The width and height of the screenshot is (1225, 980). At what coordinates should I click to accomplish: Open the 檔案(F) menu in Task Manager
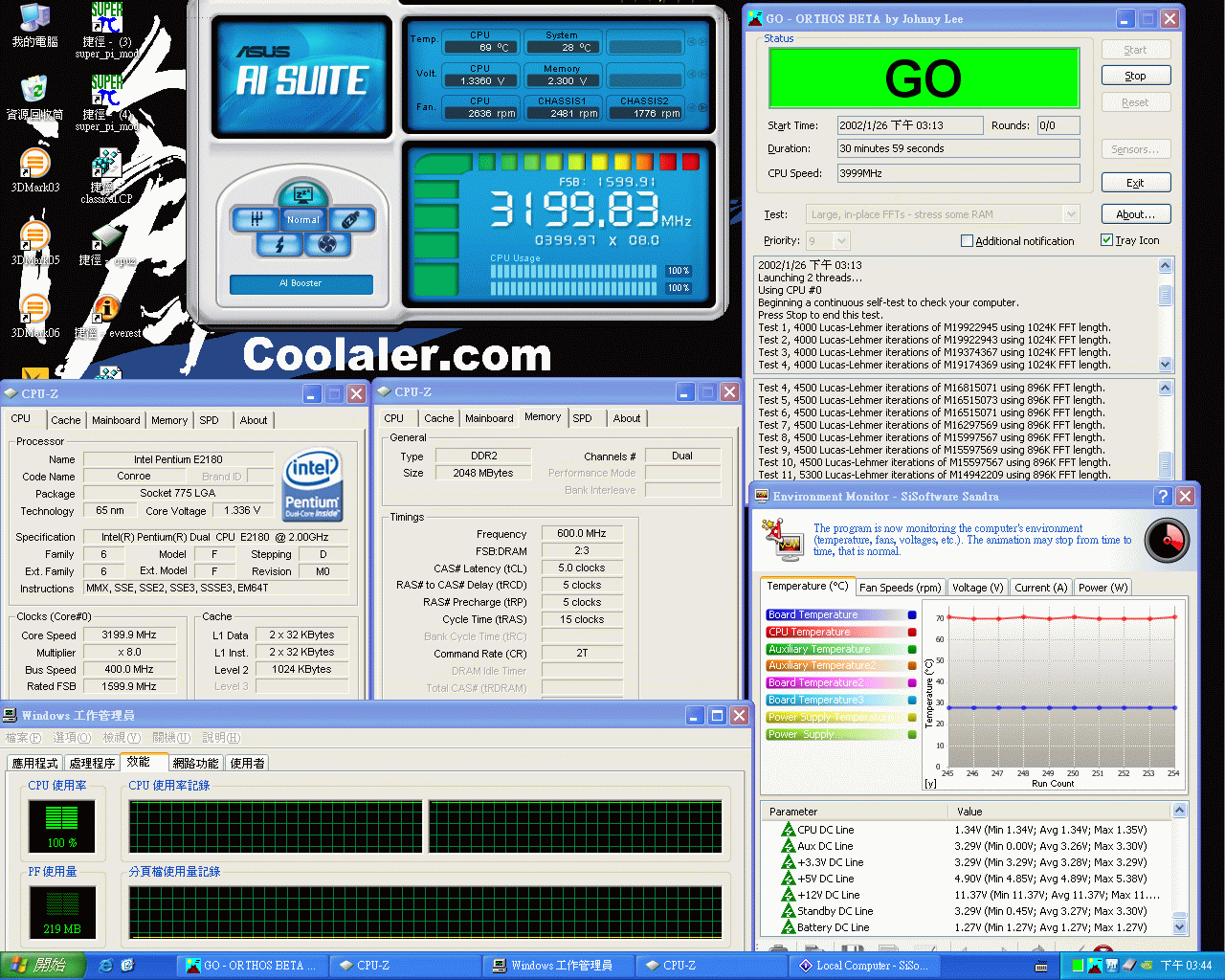coord(23,738)
